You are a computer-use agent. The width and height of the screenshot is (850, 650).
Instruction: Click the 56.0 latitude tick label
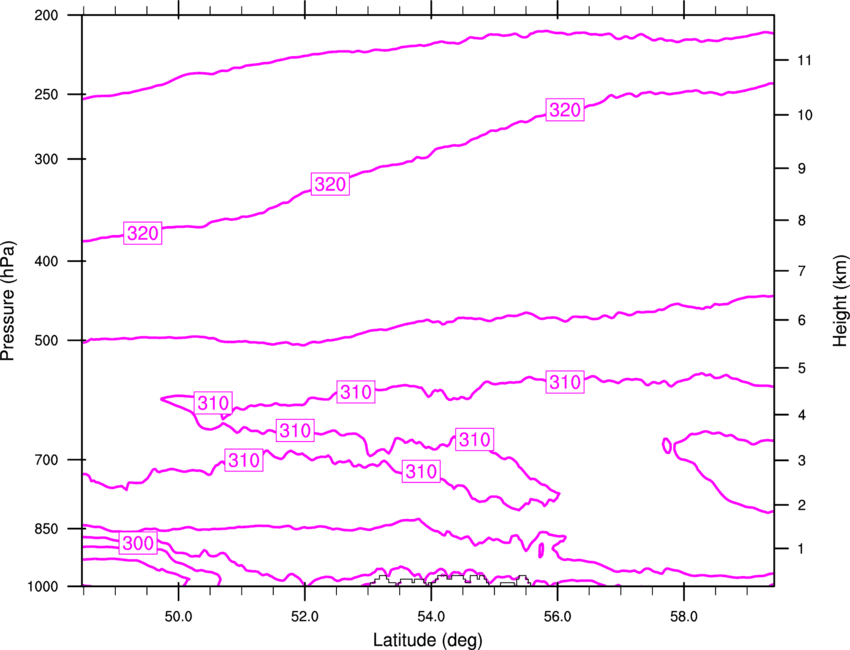557,617
